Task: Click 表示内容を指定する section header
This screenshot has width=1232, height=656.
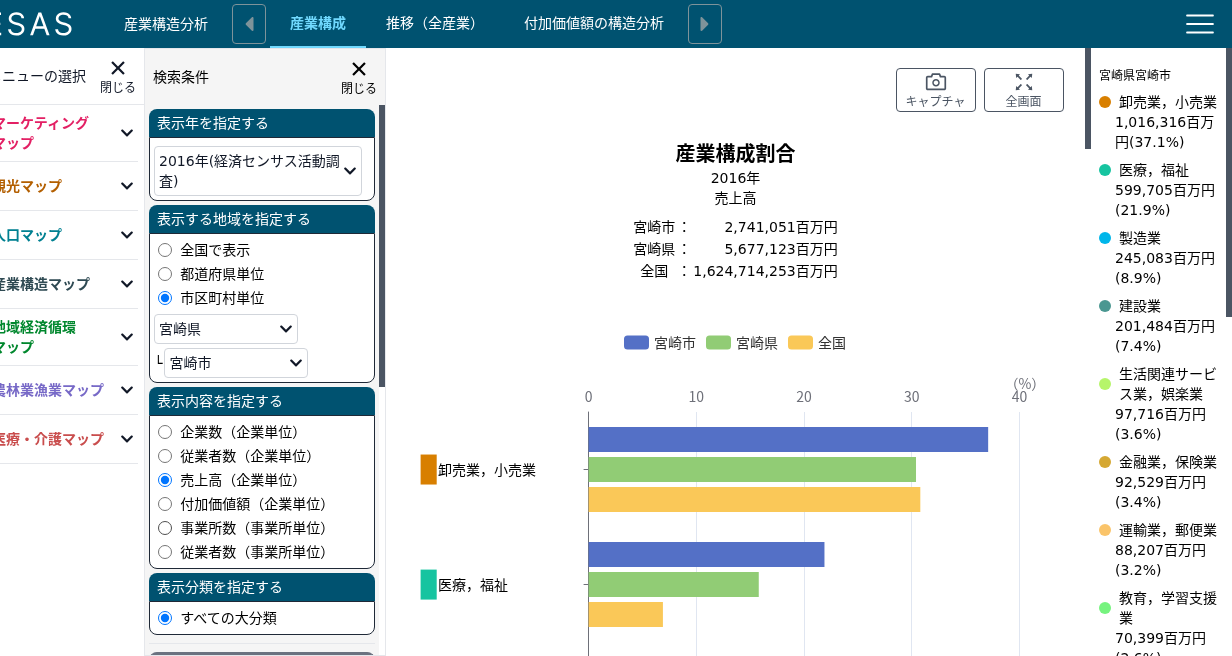Action: click(262, 401)
